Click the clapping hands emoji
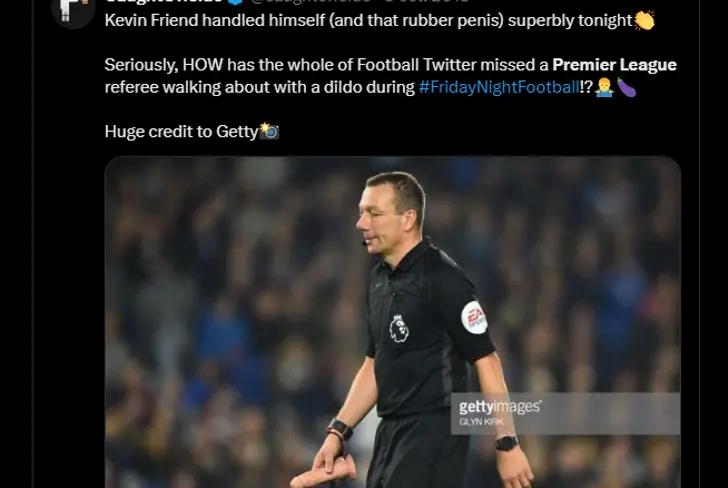 click(x=644, y=20)
